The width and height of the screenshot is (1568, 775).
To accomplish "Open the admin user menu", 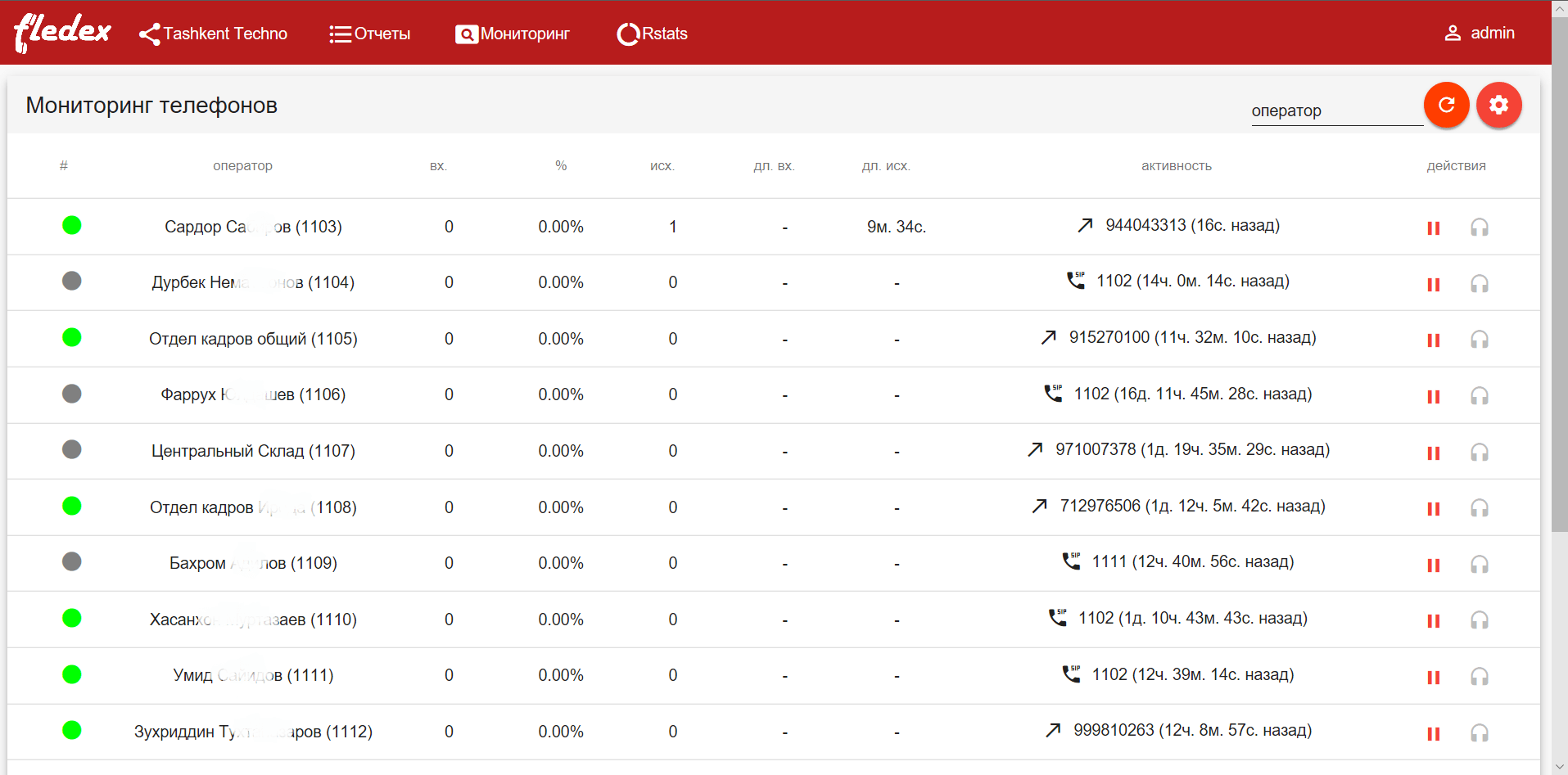I will coord(1480,33).
